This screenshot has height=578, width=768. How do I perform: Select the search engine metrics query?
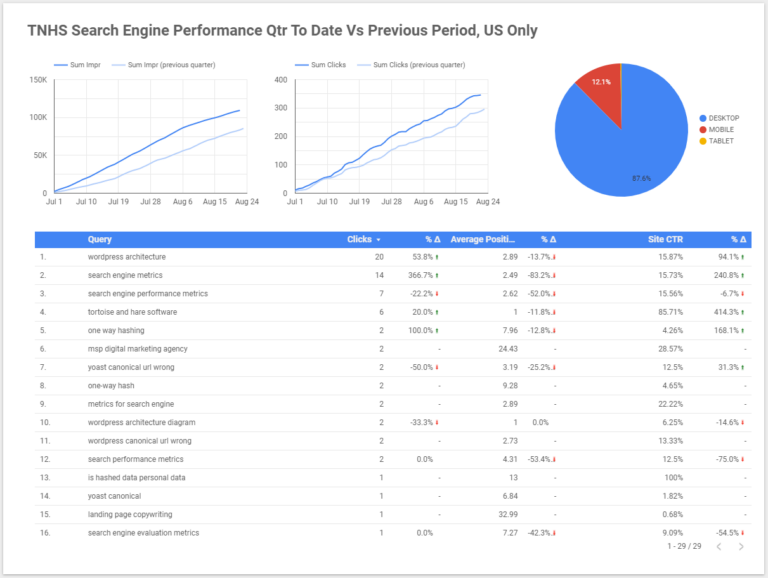point(125,275)
